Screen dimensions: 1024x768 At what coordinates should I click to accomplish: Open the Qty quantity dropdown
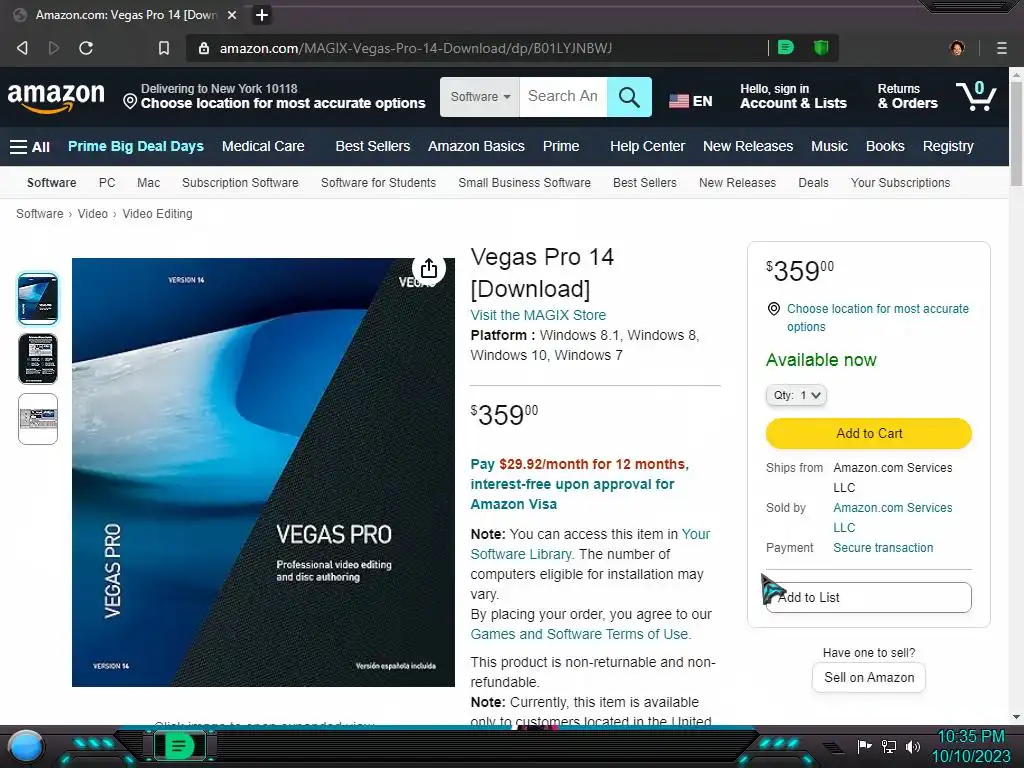coord(796,395)
